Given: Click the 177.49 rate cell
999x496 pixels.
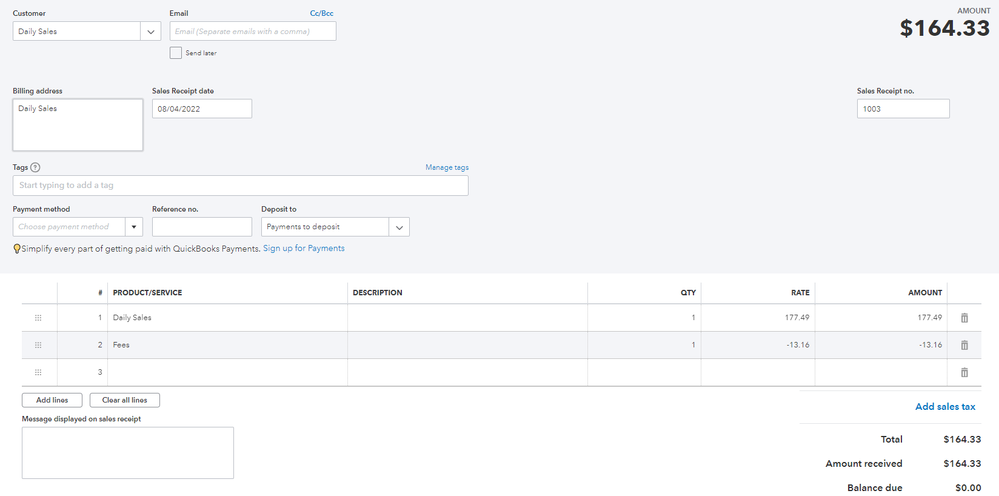Looking at the screenshot, I should pos(758,318).
